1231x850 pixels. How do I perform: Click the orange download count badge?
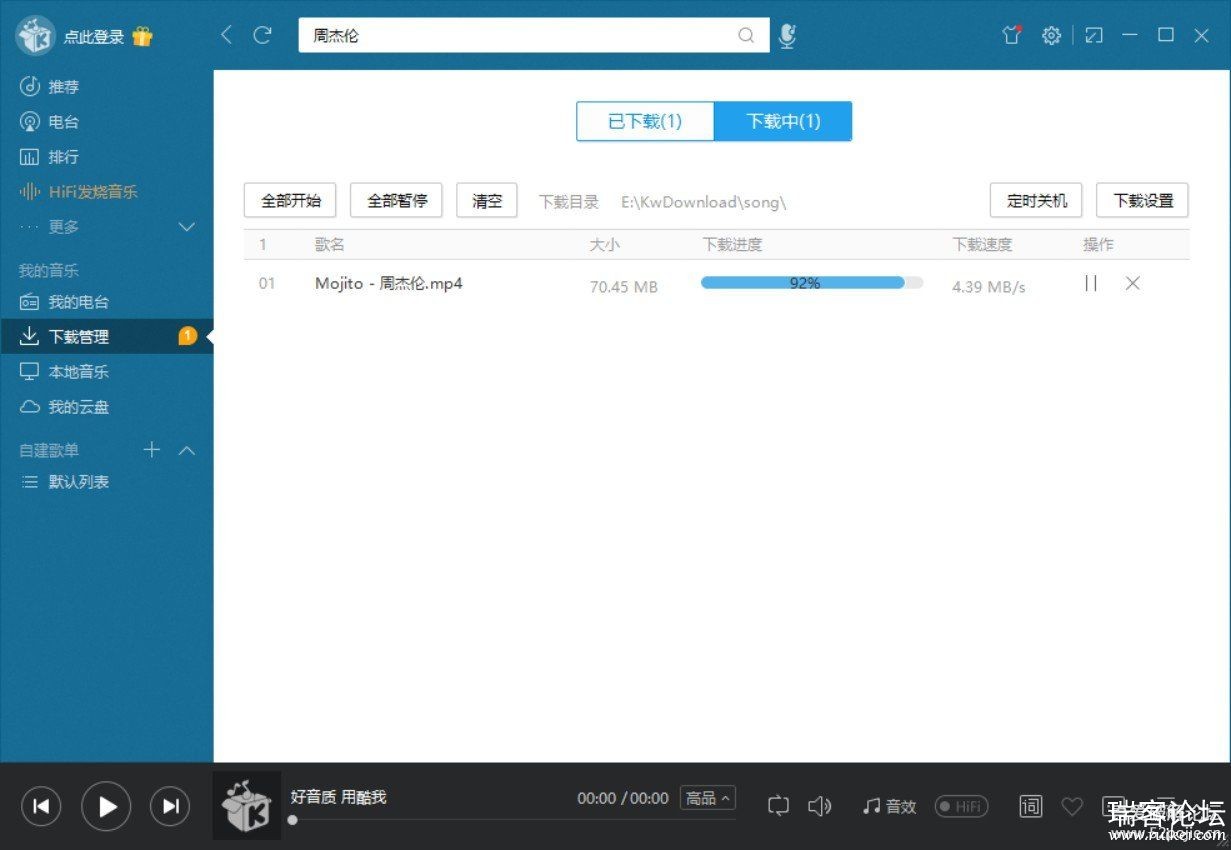(x=187, y=336)
